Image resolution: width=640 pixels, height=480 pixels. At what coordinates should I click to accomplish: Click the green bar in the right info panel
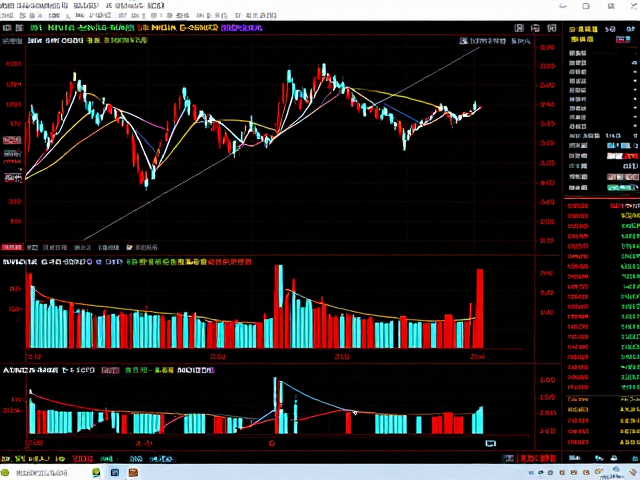coord(622,188)
